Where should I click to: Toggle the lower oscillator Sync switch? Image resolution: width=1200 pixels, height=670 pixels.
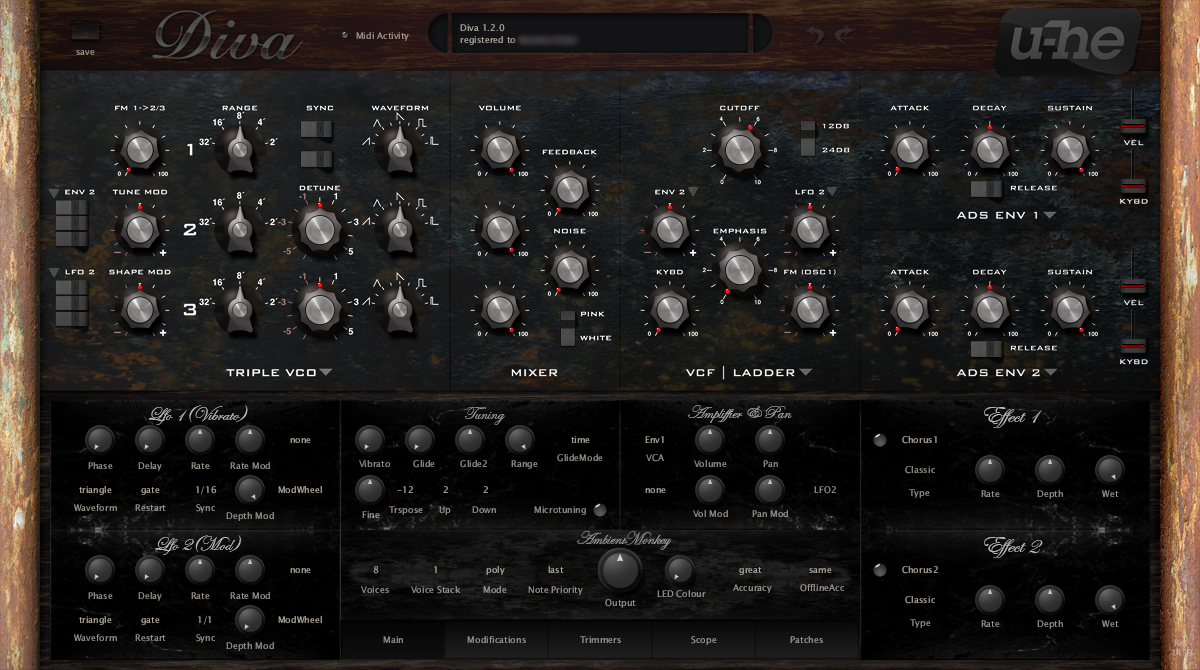click(x=317, y=159)
